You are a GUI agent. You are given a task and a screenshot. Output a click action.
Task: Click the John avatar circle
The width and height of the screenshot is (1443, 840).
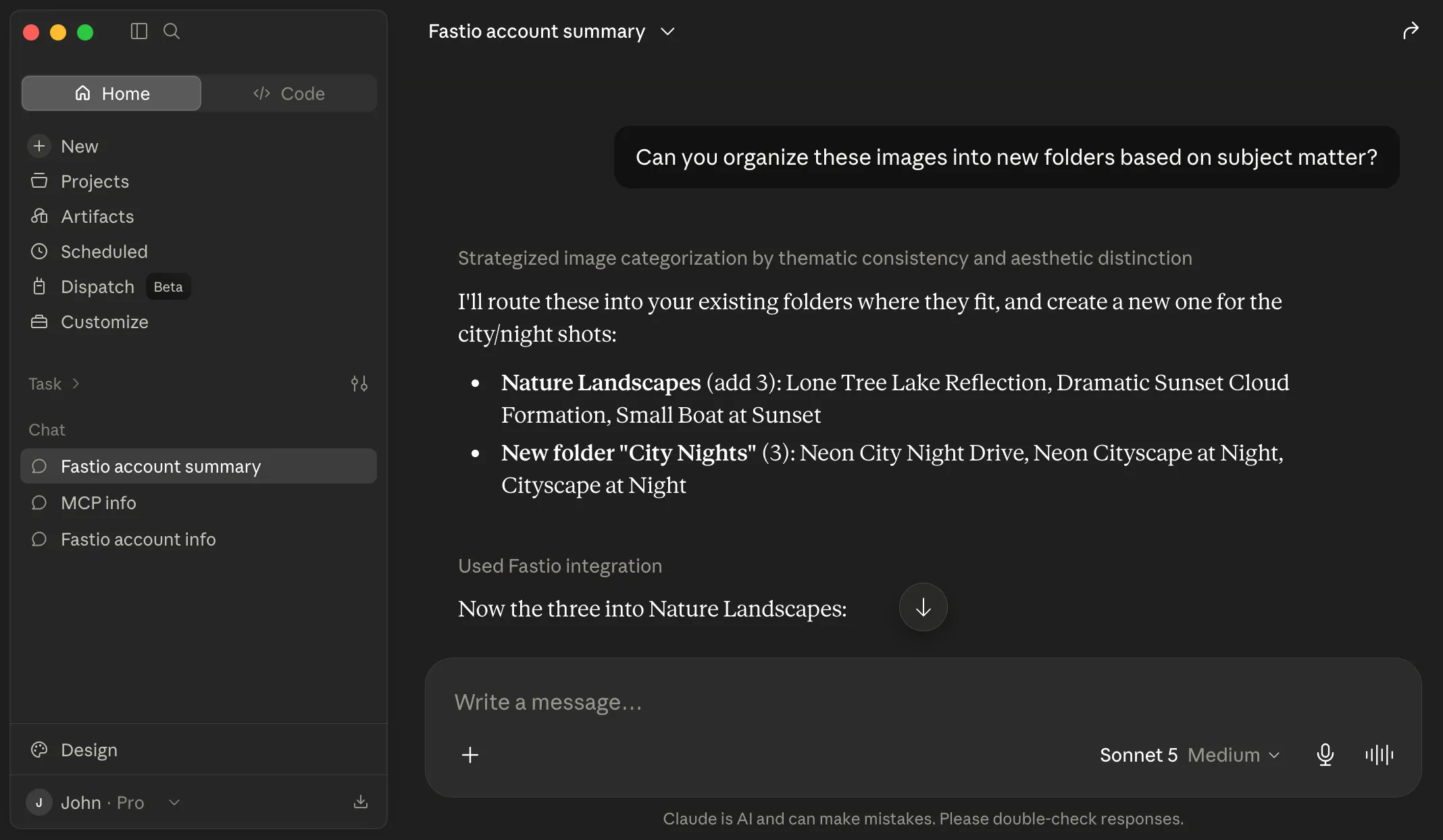39,802
